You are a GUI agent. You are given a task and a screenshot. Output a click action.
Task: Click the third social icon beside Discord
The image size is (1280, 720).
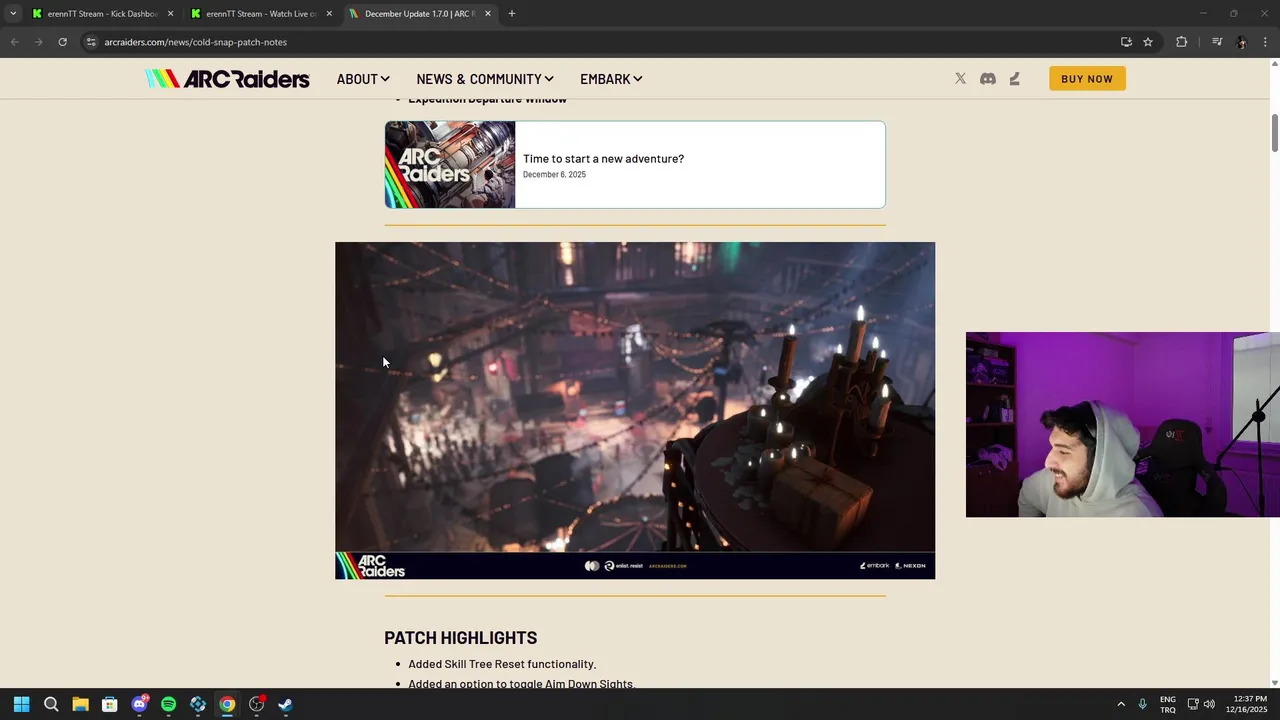[1014, 79]
